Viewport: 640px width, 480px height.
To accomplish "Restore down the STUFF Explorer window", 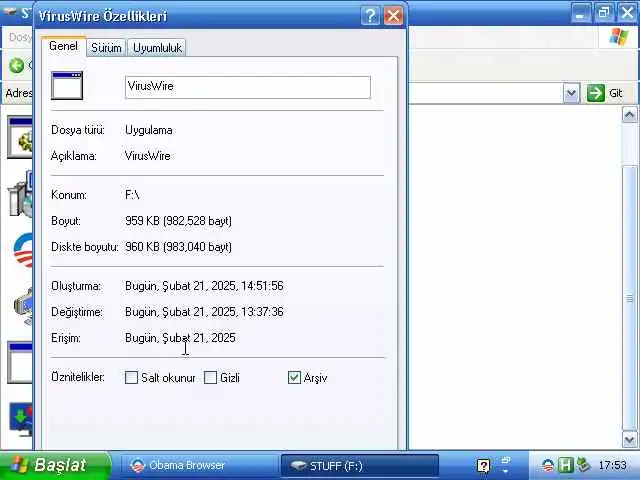I will click(x=604, y=13).
